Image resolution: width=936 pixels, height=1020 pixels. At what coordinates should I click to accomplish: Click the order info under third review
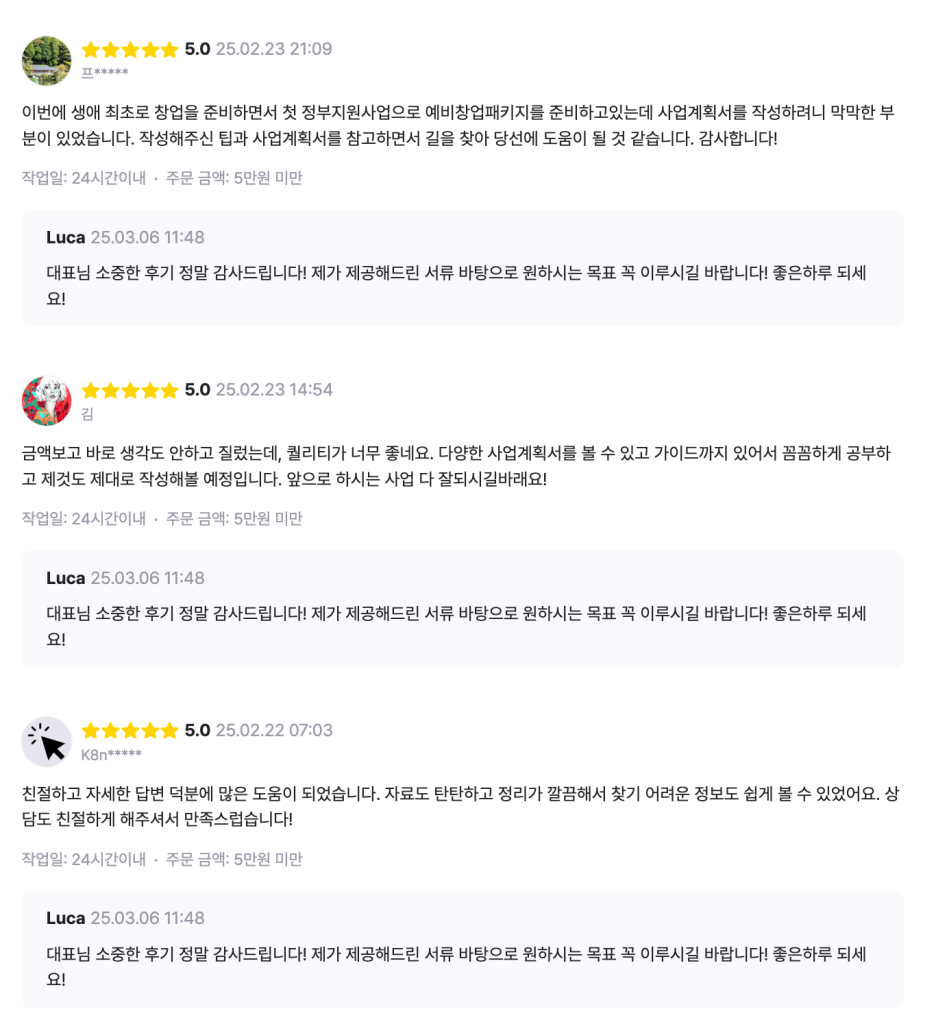162,859
